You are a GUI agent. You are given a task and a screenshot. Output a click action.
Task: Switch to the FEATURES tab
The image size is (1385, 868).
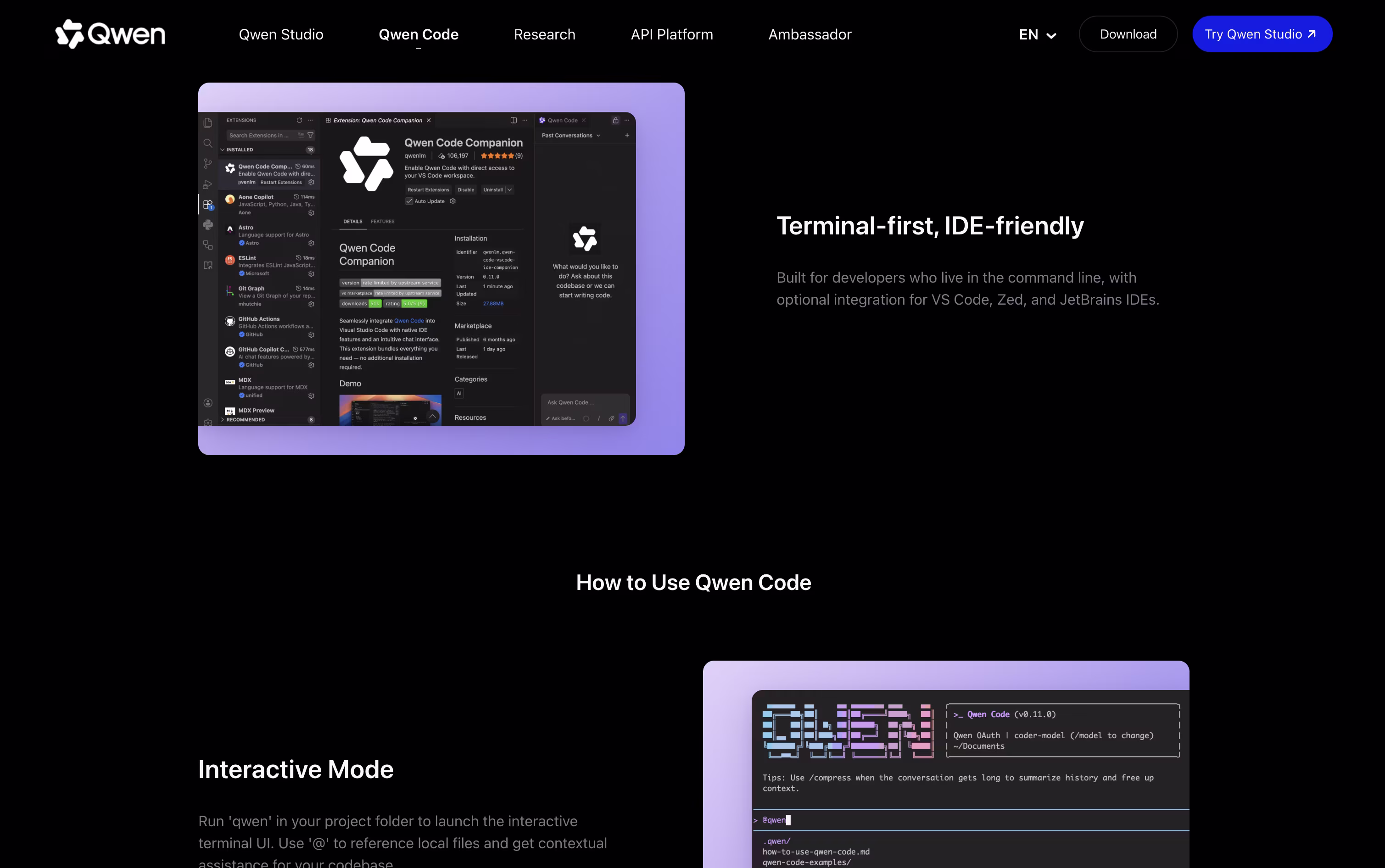[382, 222]
